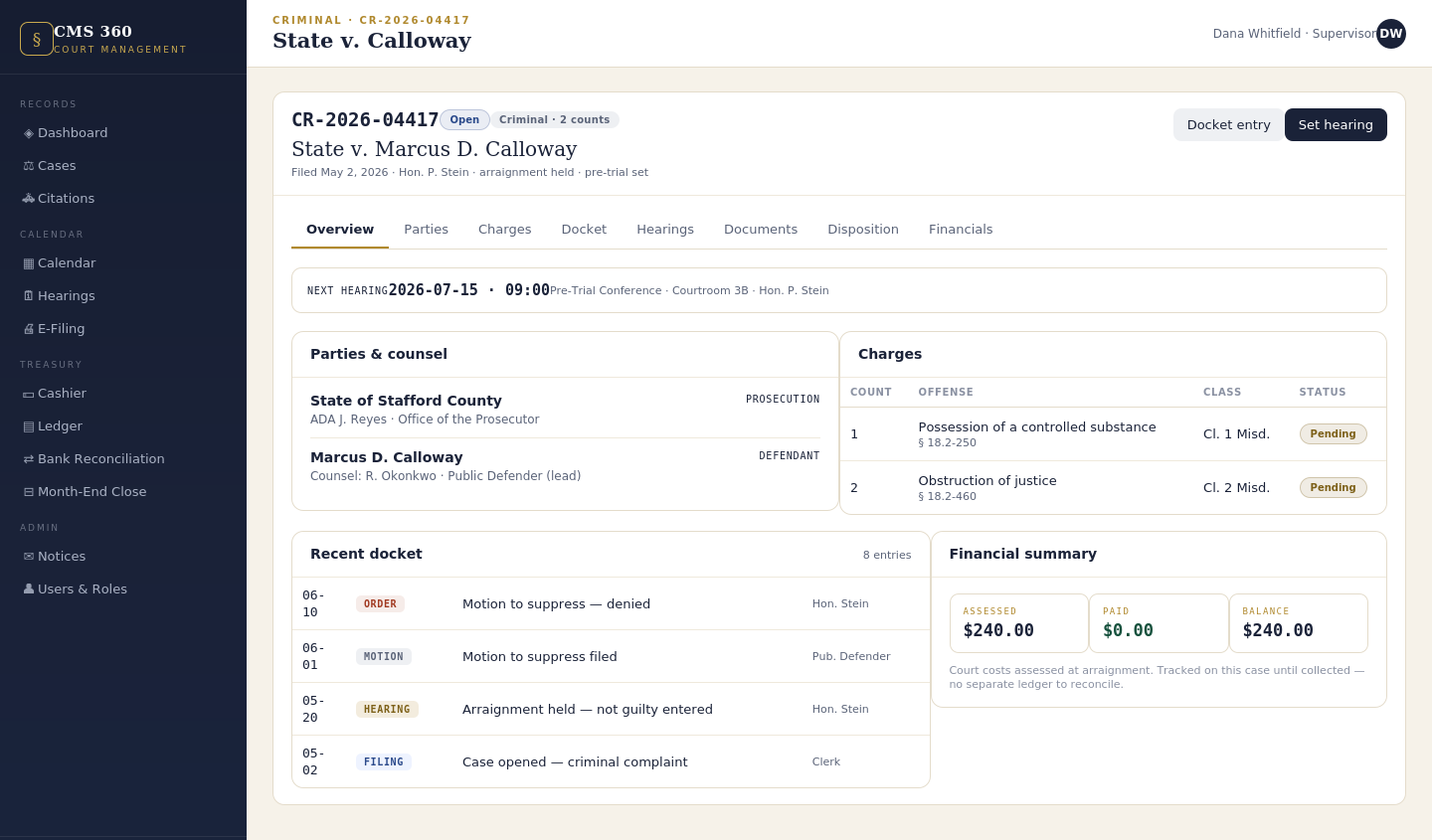Click the Month-End Close box icon
The image size is (1432, 840).
pos(29,492)
